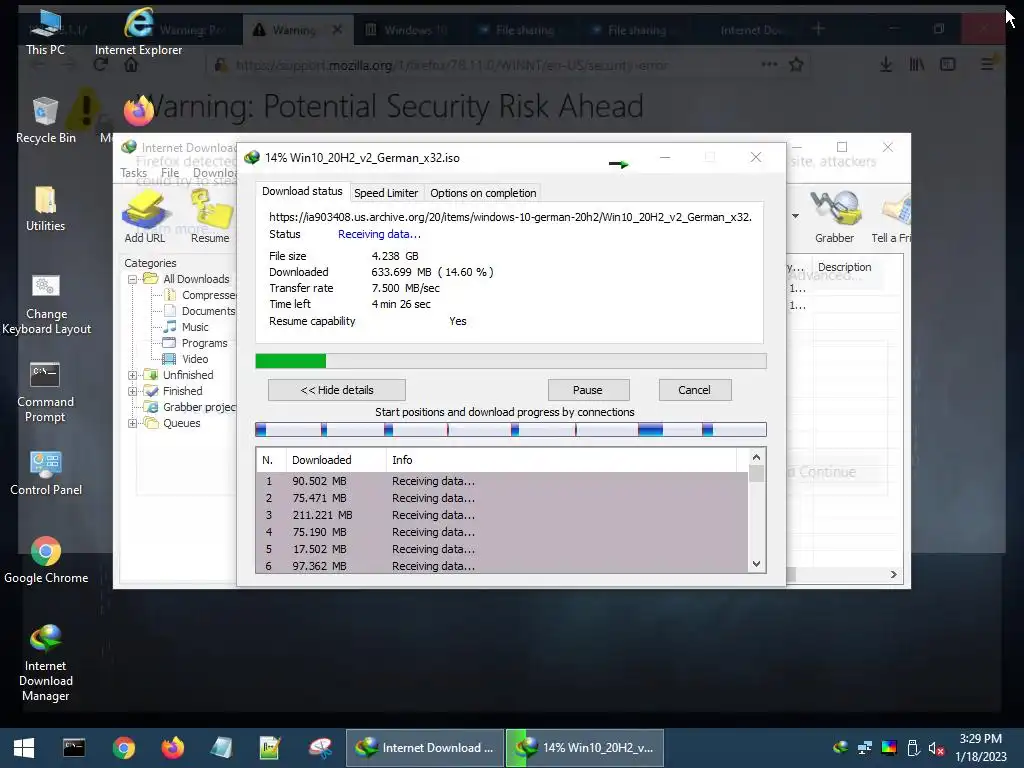
Task: Click network icon in system tray
Action: coord(865,748)
